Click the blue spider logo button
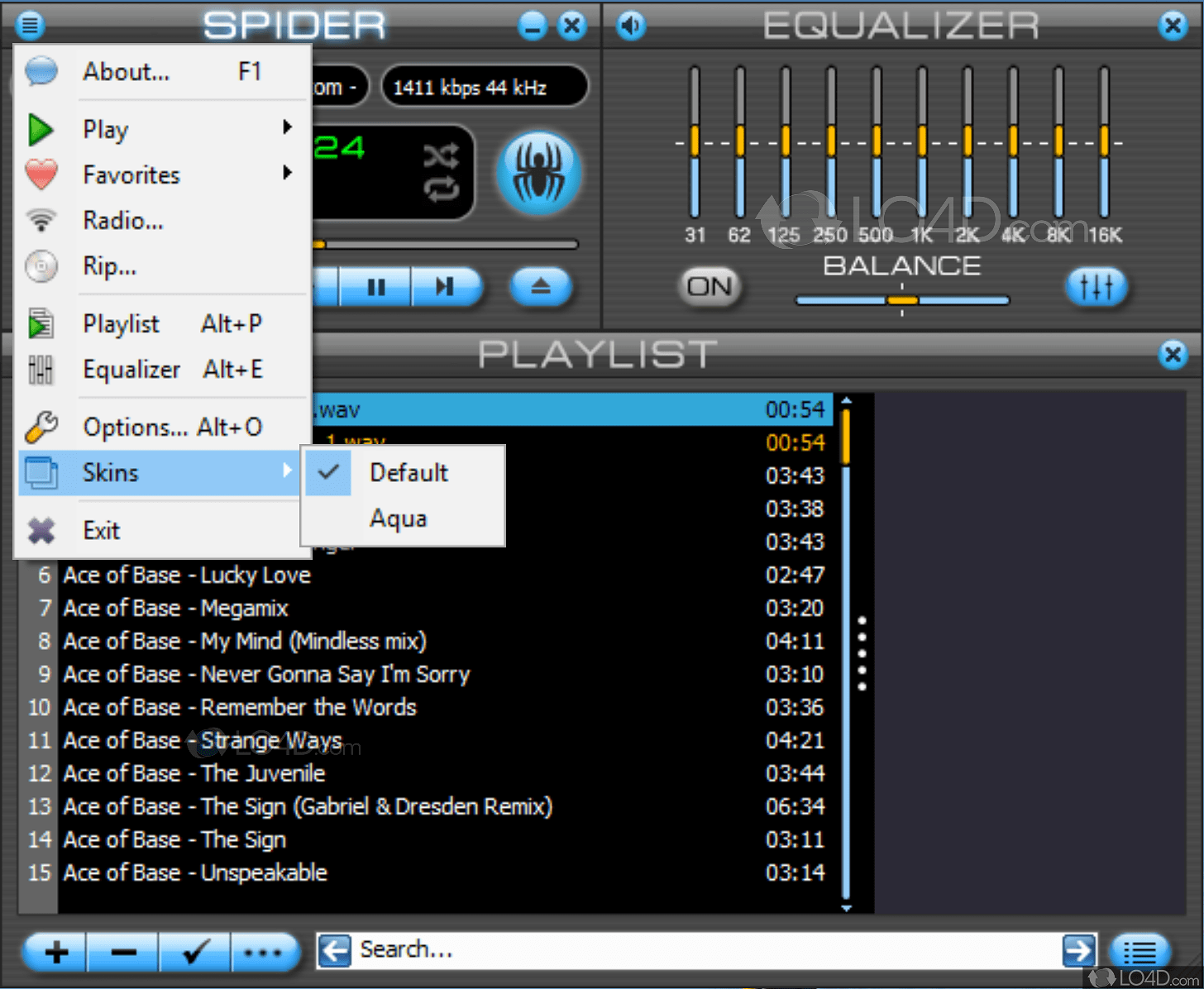This screenshot has height=989, width=1204. 539,173
